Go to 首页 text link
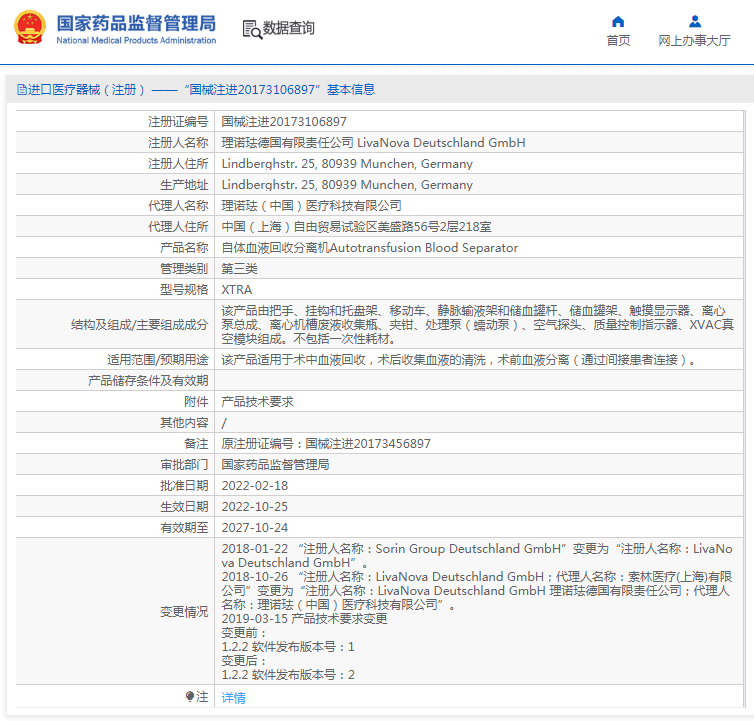The image size is (754, 721). click(618, 41)
